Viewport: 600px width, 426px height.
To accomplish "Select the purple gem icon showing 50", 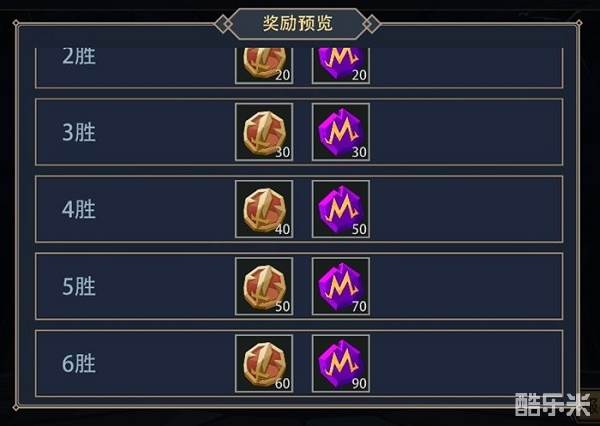I will tap(341, 209).
